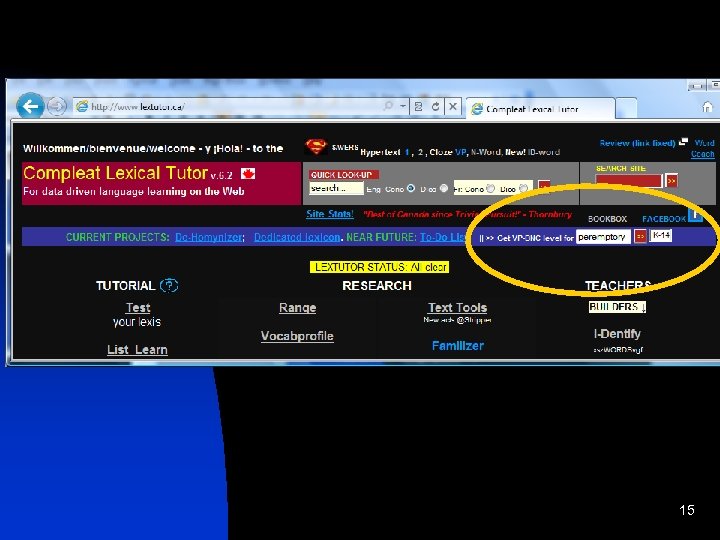Click the magnifier search icon in address bar
Viewport: 720px width, 540px height.
point(388,107)
